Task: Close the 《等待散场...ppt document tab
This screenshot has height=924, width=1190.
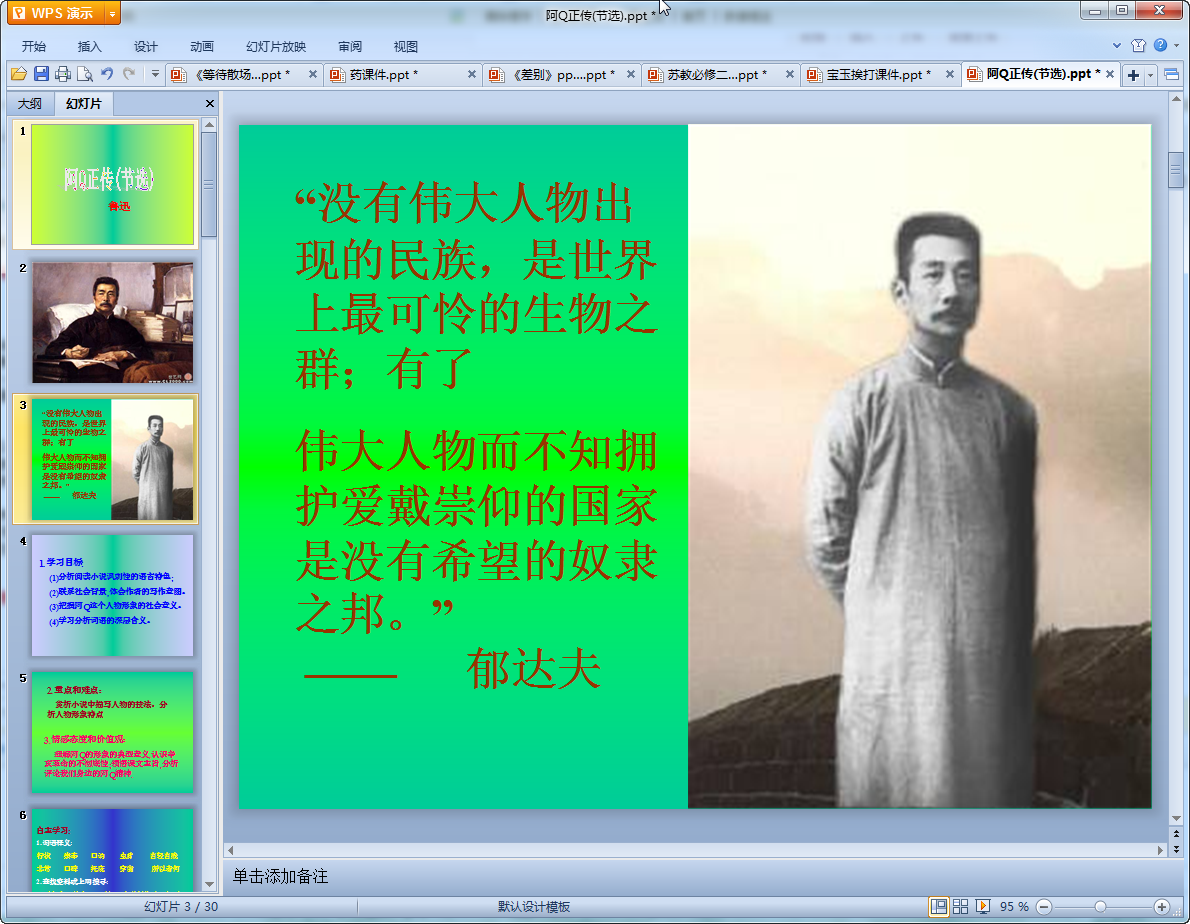Action: coord(313,74)
